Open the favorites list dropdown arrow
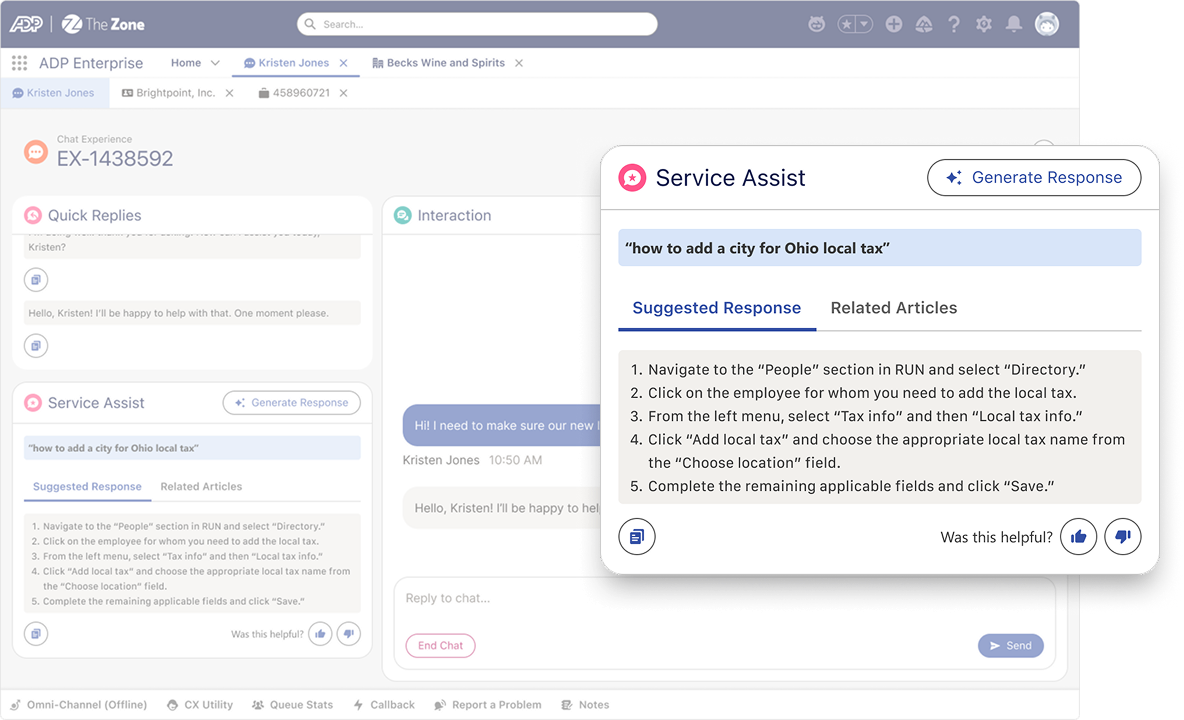1184x720 pixels. click(x=863, y=24)
